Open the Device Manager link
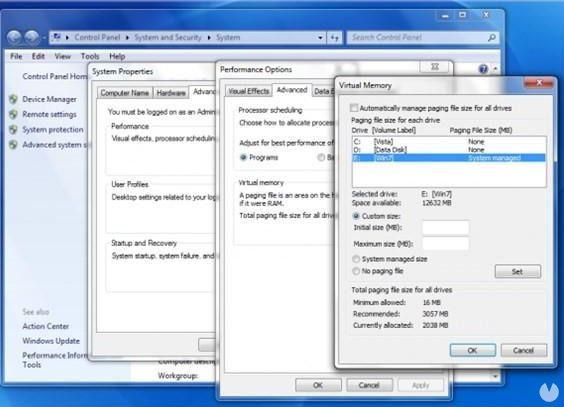 (x=49, y=99)
